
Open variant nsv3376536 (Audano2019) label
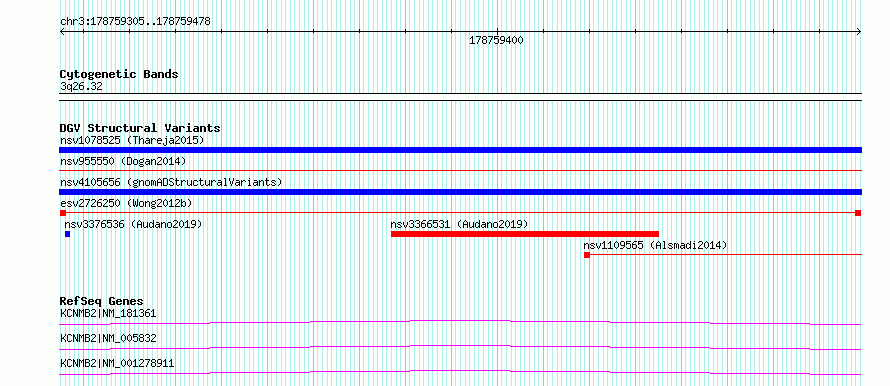133,224
